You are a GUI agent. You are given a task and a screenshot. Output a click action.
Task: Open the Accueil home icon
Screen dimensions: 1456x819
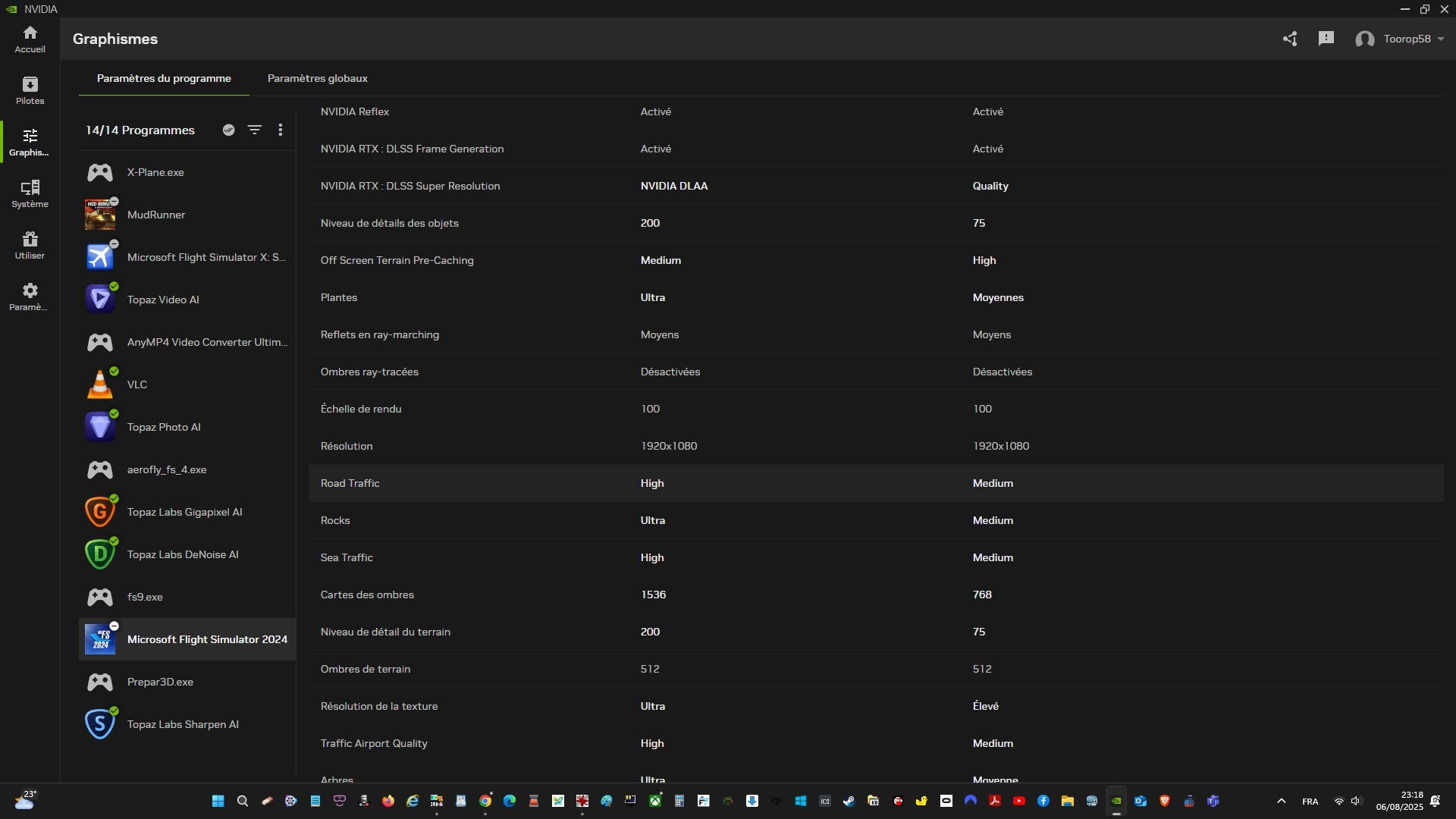click(30, 39)
